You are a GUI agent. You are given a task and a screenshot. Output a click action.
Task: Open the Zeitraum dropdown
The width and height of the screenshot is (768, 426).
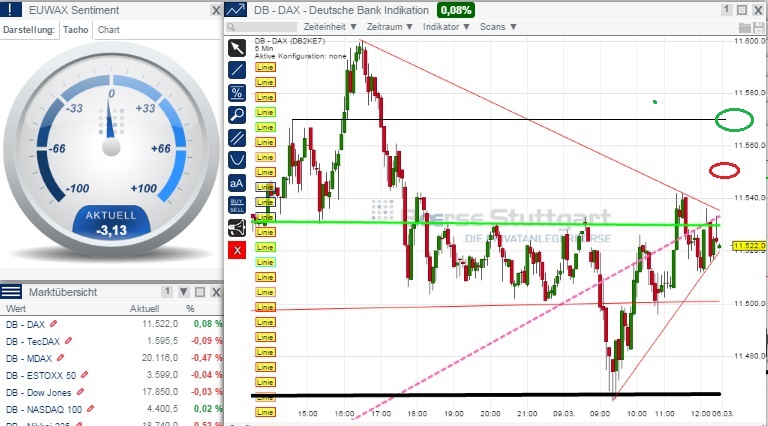click(x=389, y=27)
